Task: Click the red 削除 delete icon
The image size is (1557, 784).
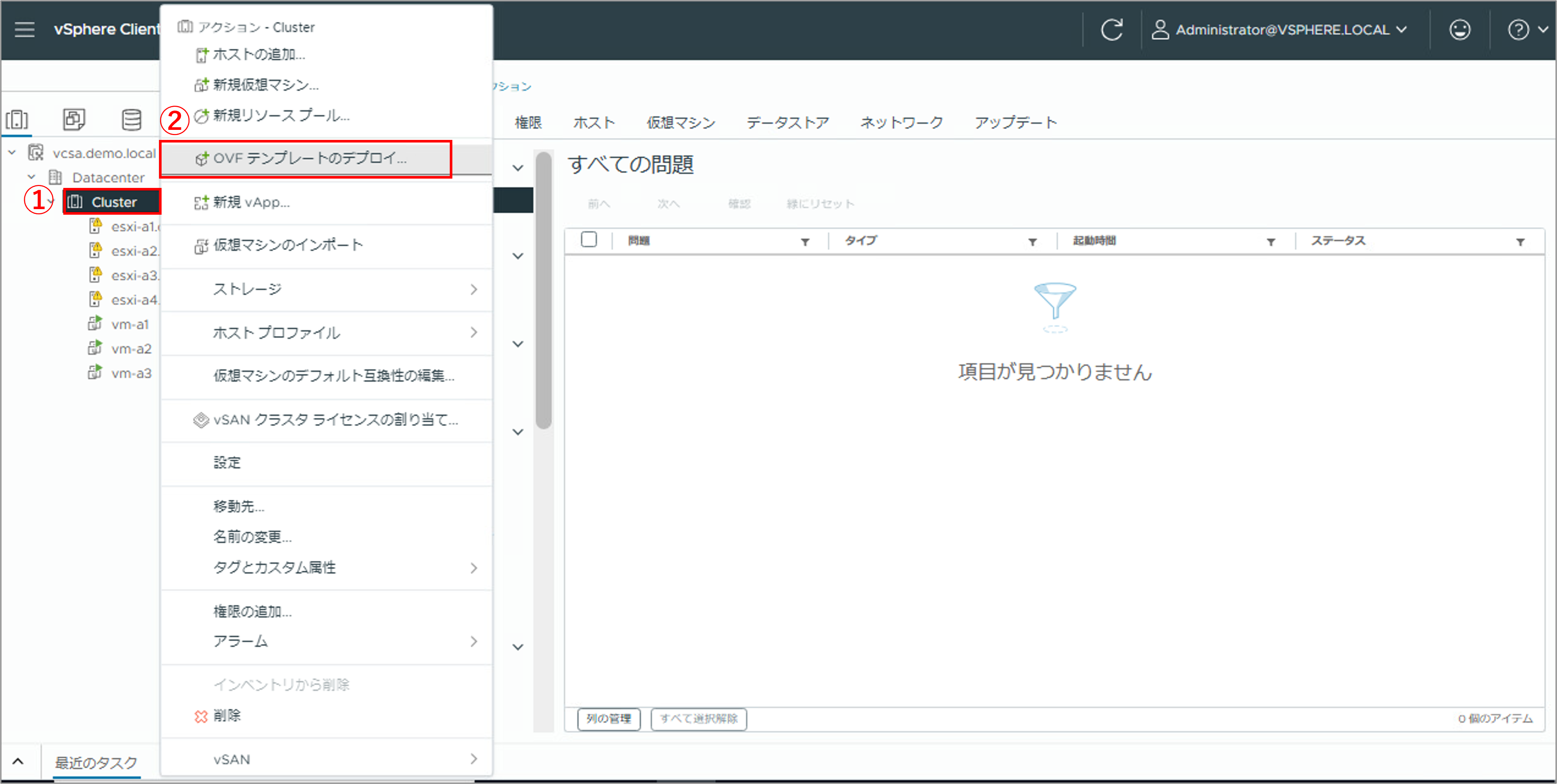Action: [201, 716]
